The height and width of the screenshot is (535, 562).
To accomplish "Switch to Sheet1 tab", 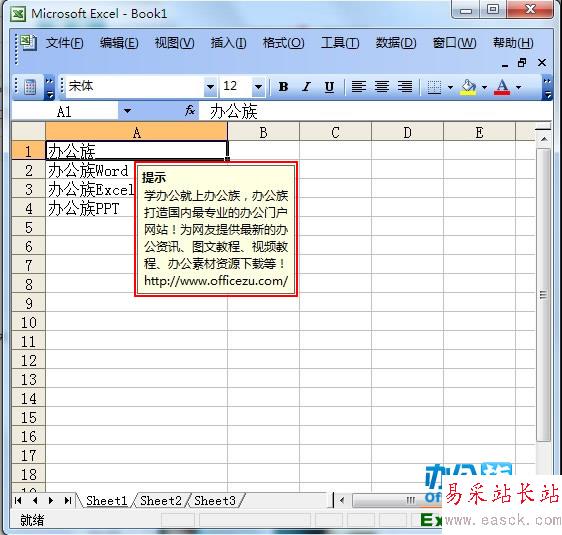I will click(106, 501).
